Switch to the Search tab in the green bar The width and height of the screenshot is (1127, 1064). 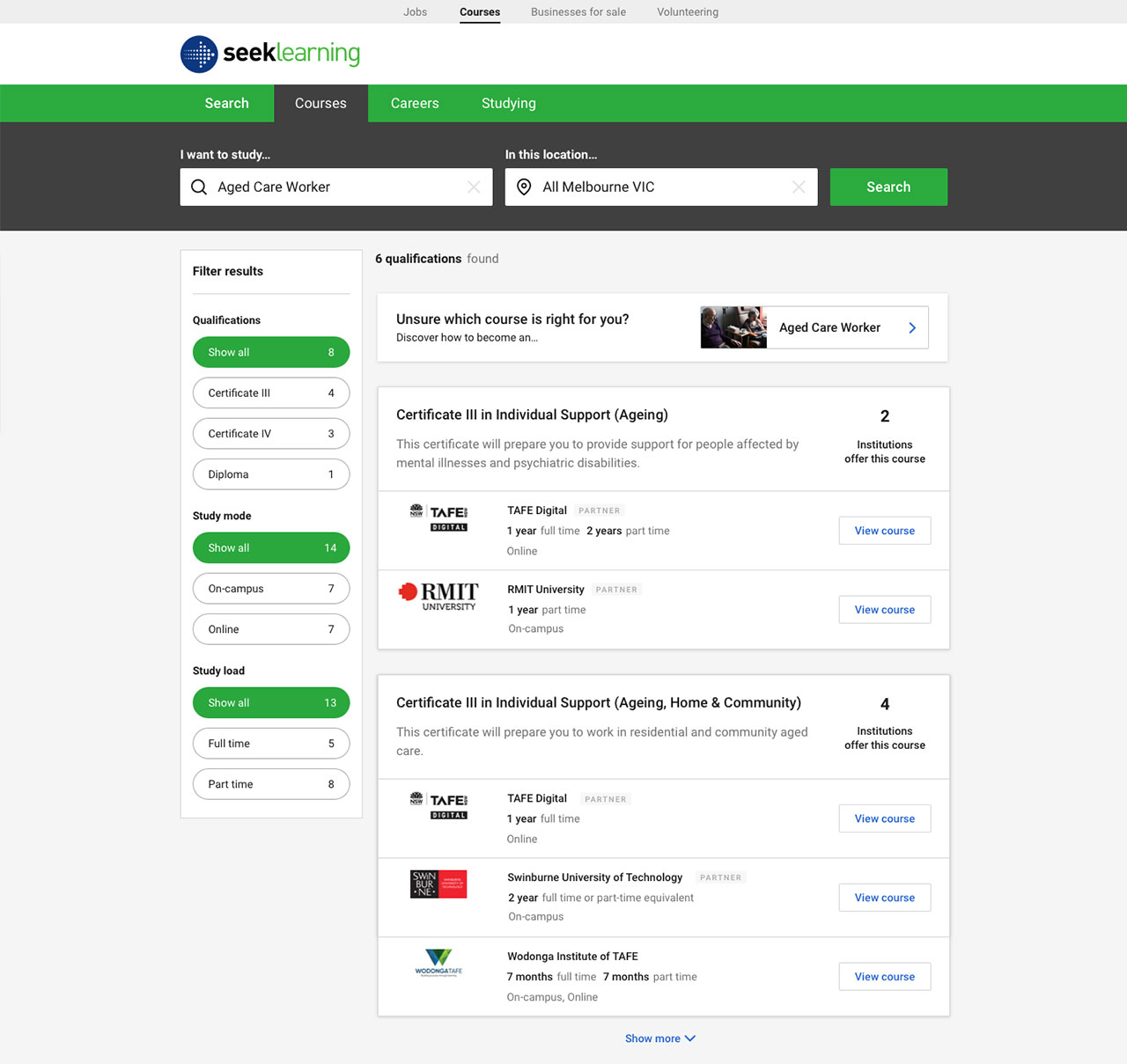(x=227, y=103)
